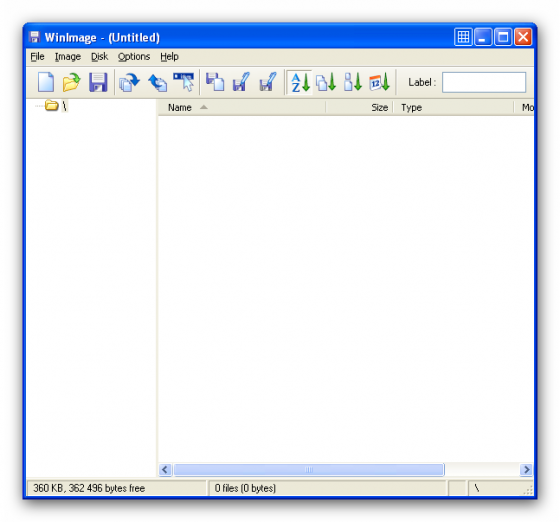Click the WinImage title bar app icon

(34, 37)
